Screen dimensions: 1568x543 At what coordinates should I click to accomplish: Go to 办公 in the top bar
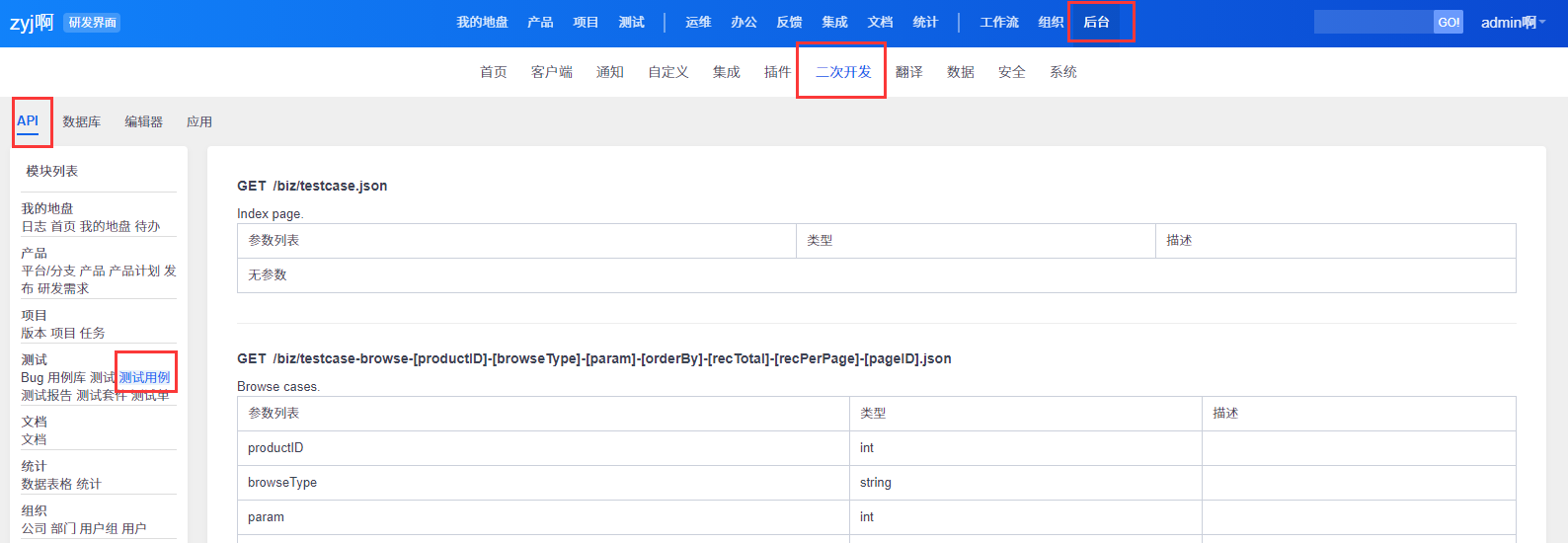(x=744, y=22)
